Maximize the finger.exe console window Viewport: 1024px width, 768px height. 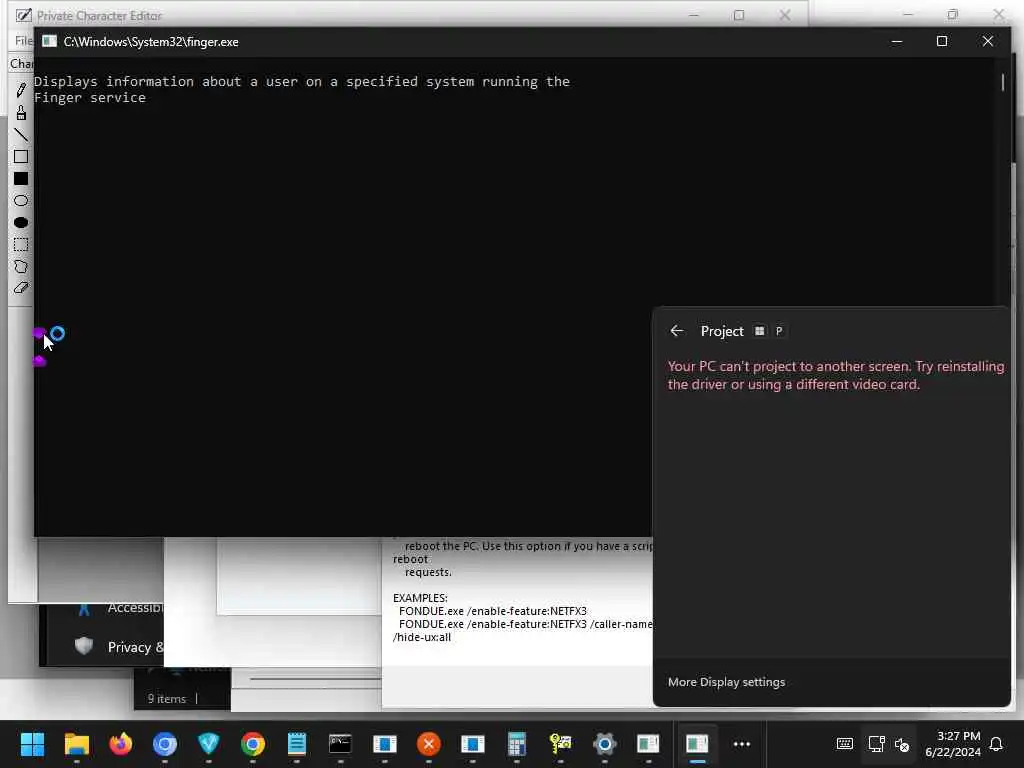942,42
